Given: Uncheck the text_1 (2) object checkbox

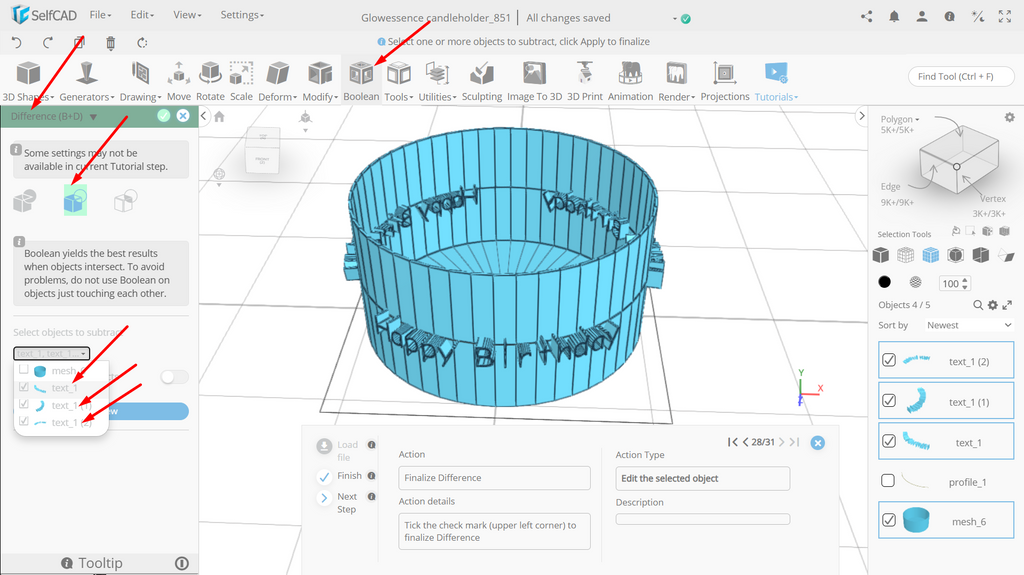Looking at the screenshot, I should pyautogui.click(x=889, y=360).
